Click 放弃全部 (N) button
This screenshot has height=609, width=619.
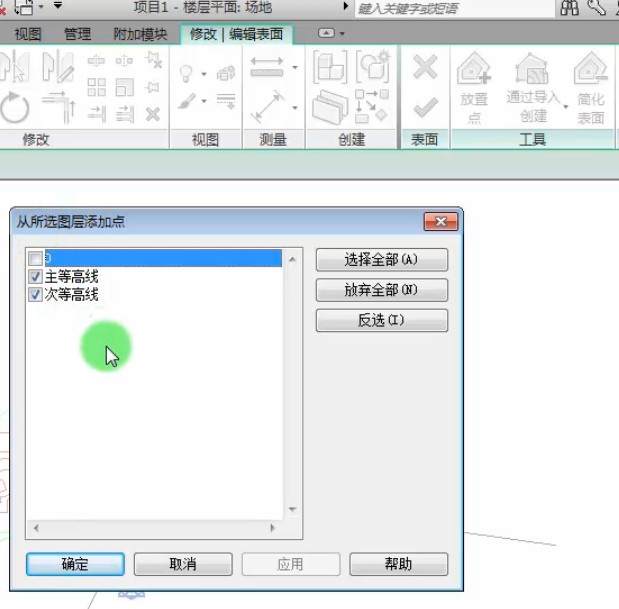381,290
